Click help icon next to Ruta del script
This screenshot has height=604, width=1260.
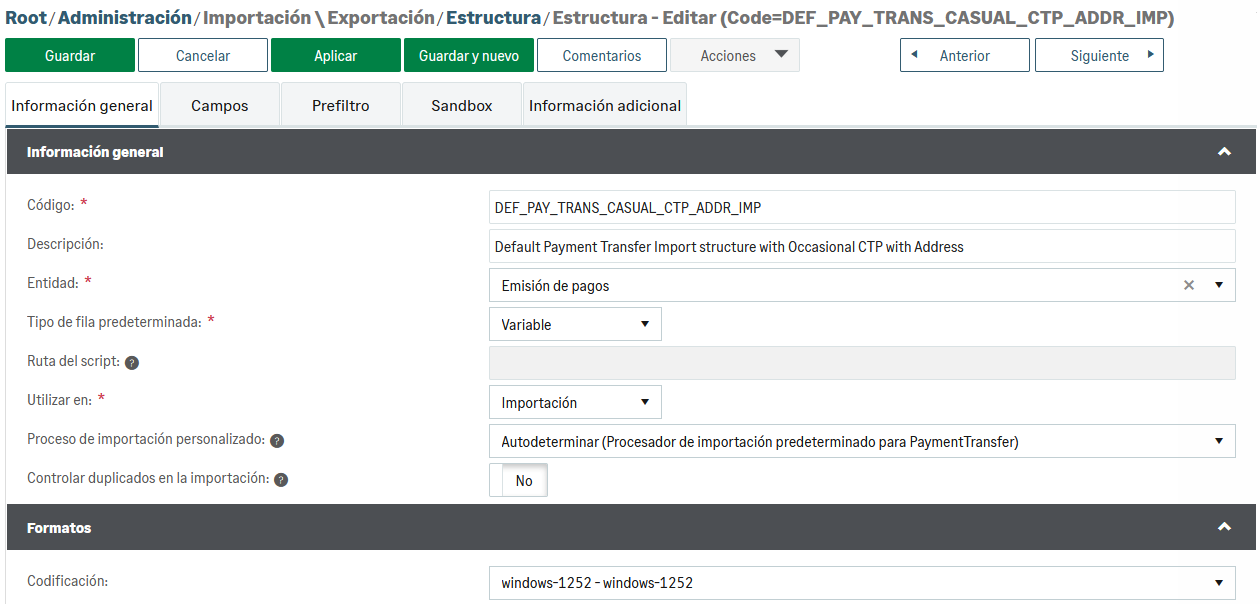[x=132, y=362]
